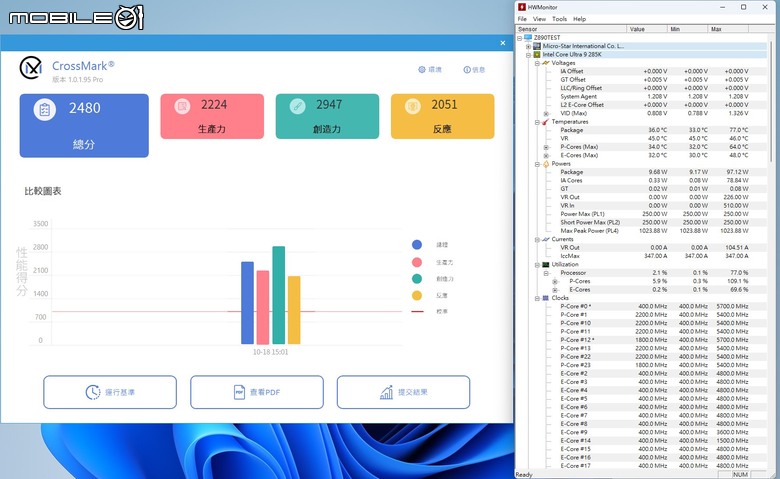The width and height of the screenshot is (780, 479).
Task: Open the Help menu in HWMonitor
Action: point(580,19)
